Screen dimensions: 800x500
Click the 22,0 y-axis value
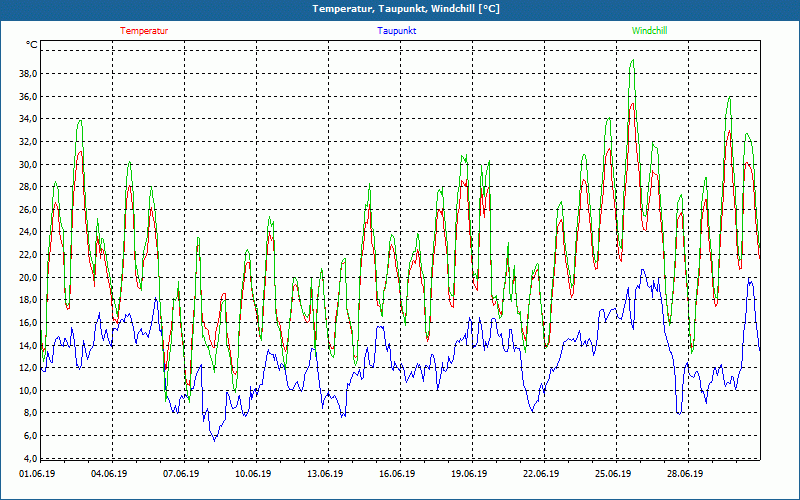pyautogui.click(x=28, y=255)
